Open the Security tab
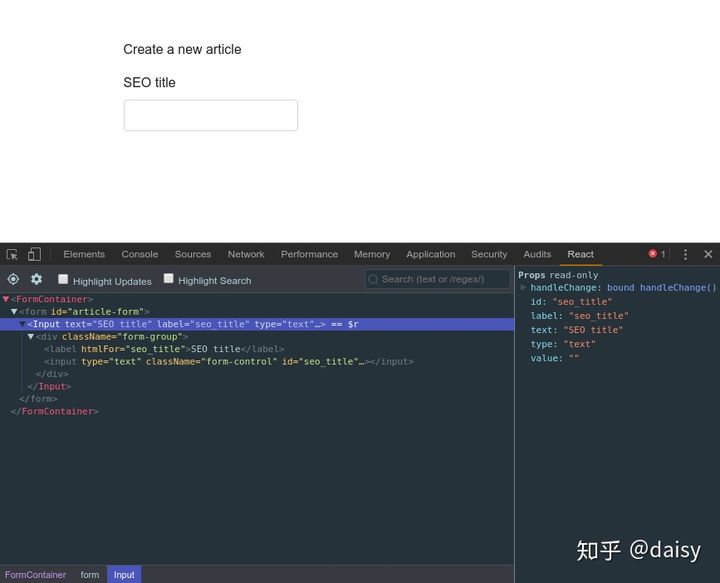This screenshot has width=720, height=583. point(489,254)
